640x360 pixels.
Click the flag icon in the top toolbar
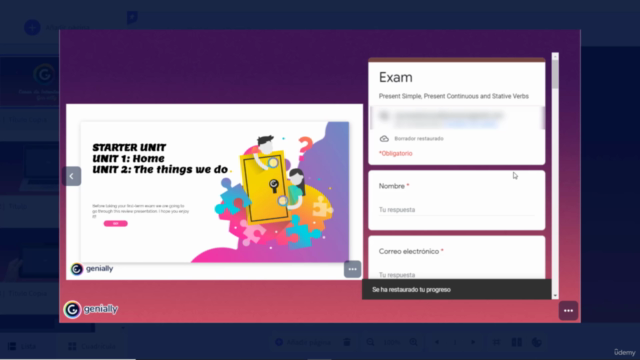(132, 18)
